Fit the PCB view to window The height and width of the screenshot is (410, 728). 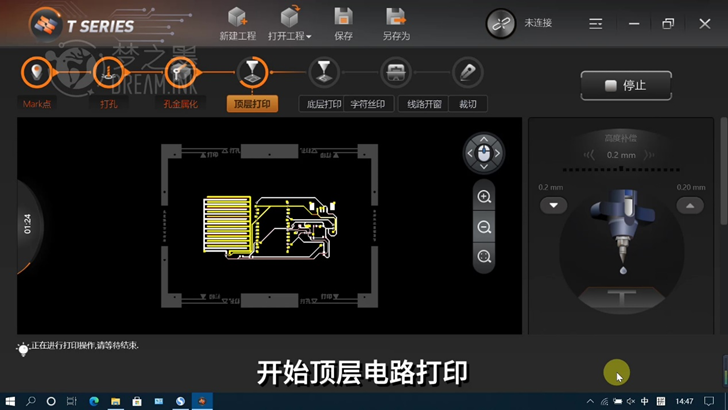[484, 257]
